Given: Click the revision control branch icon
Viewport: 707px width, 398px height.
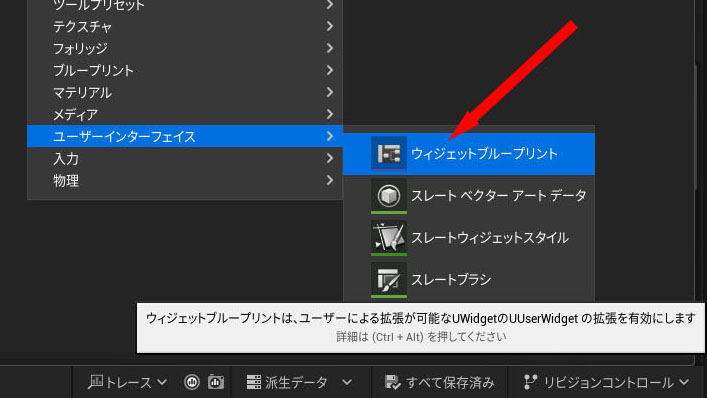Looking at the screenshot, I should pyautogui.click(x=530, y=382).
